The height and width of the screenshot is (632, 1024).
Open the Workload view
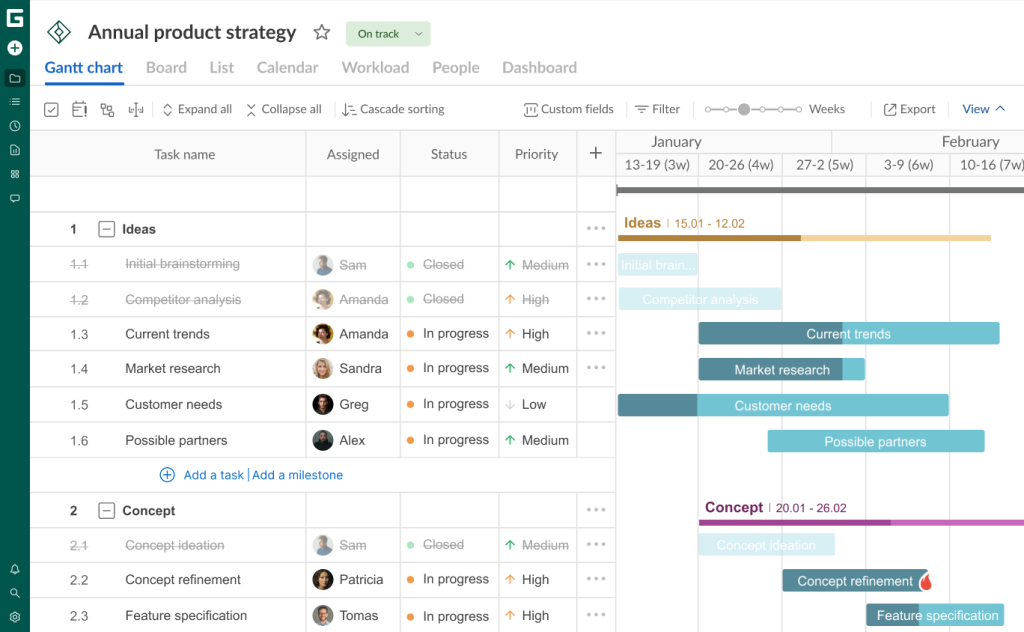click(x=375, y=67)
